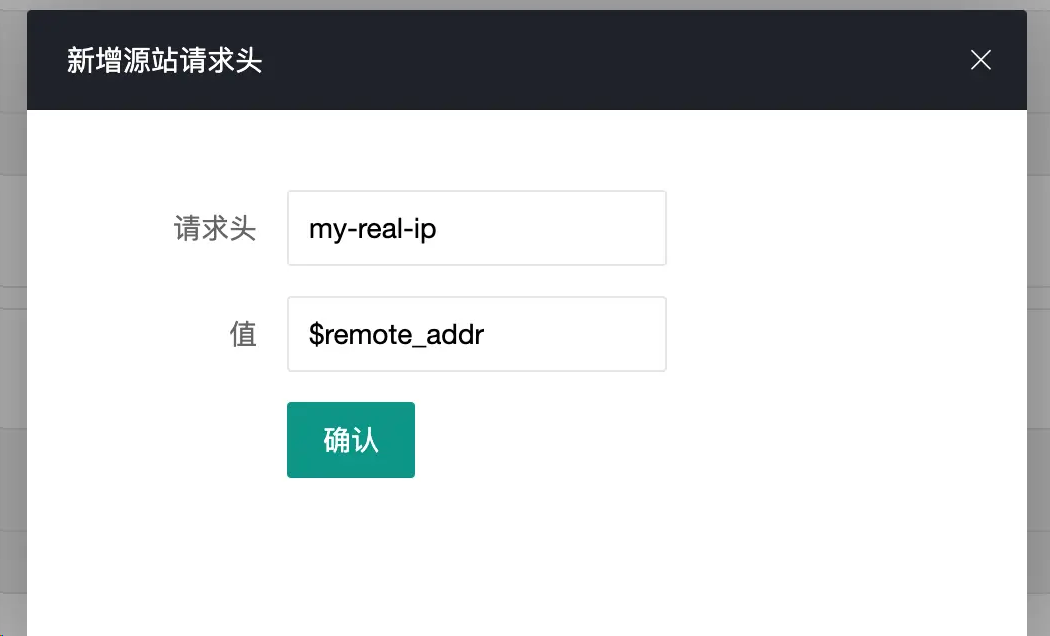Click empty space right of 值 input
1050x636 pixels.
pos(840,334)
